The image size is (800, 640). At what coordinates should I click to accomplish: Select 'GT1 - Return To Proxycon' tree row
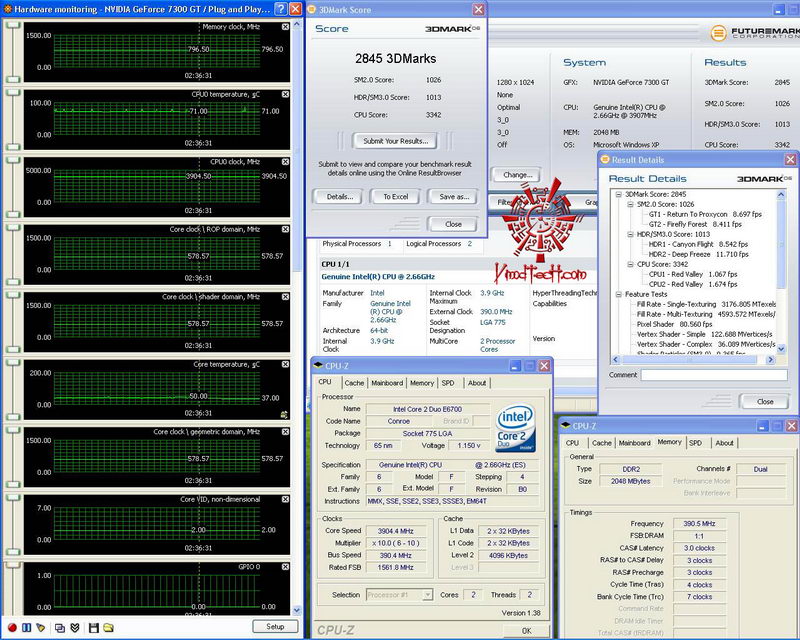pos(705,214)
